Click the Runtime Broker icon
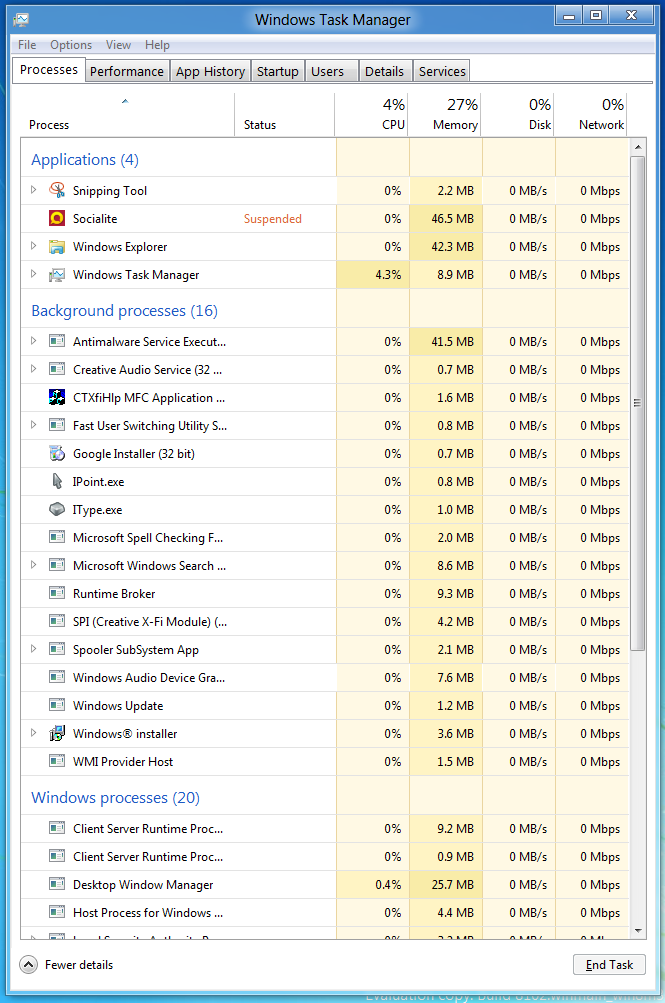 point(57,593)
